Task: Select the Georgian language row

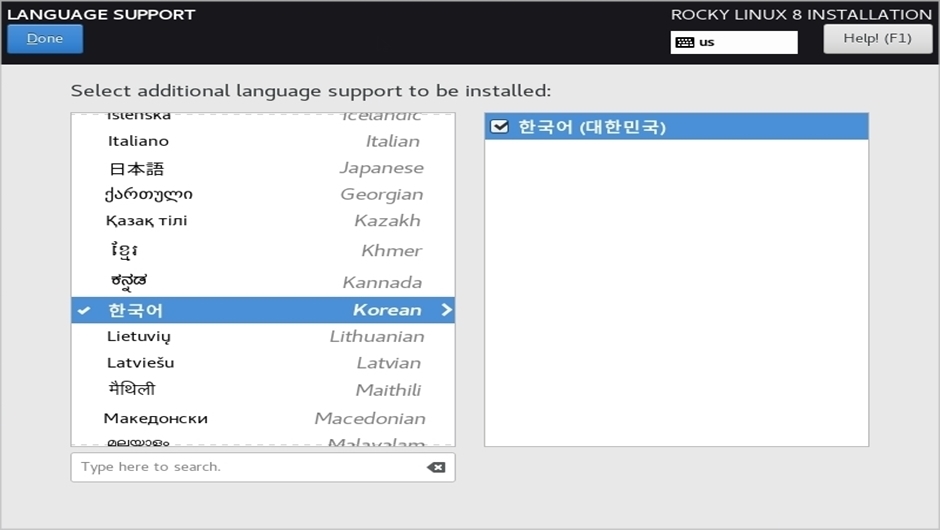Action: pos(263,194)
